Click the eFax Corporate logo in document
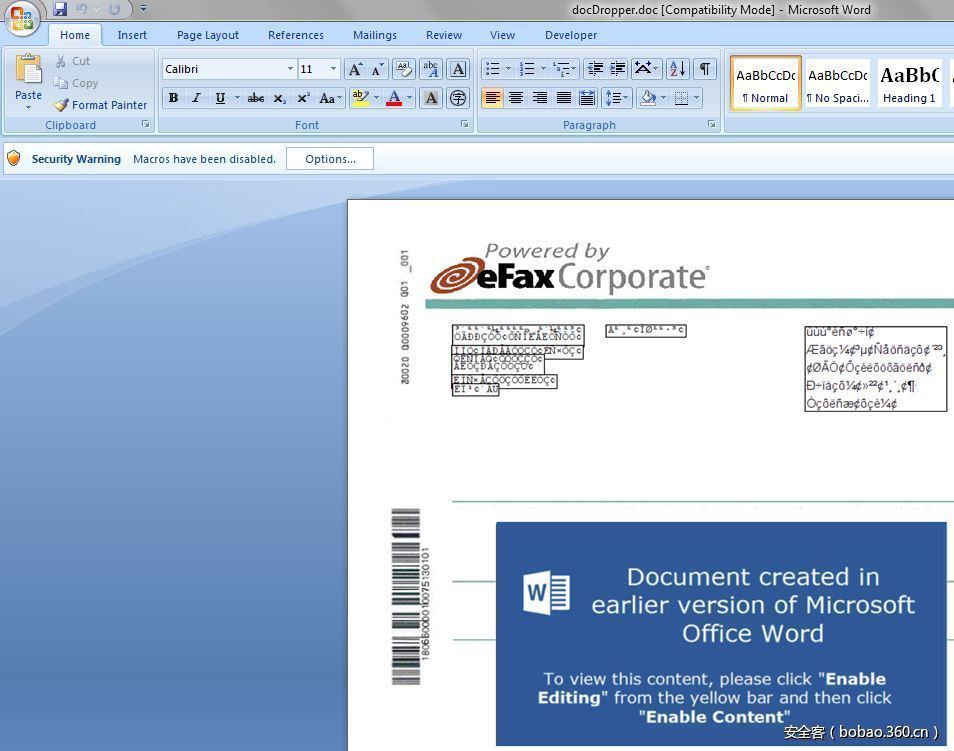 pos(569,268)
